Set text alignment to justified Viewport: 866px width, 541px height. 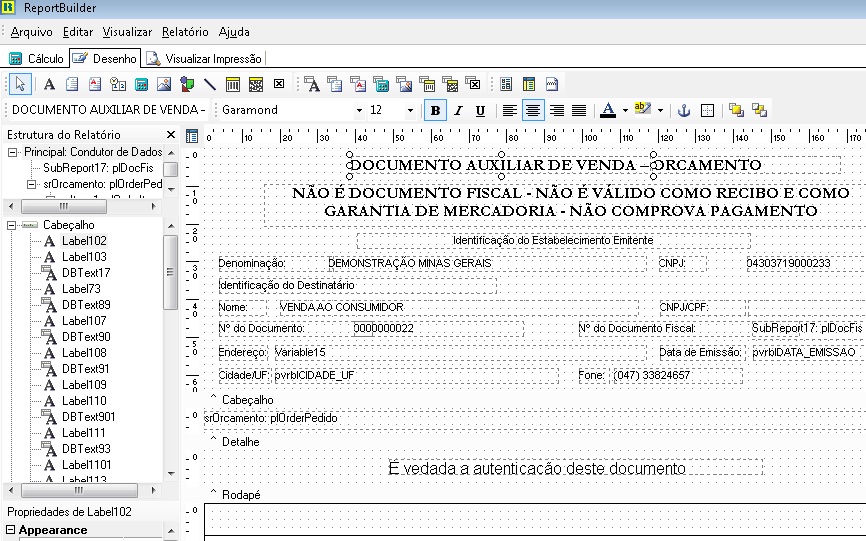(x=579, y=110)
